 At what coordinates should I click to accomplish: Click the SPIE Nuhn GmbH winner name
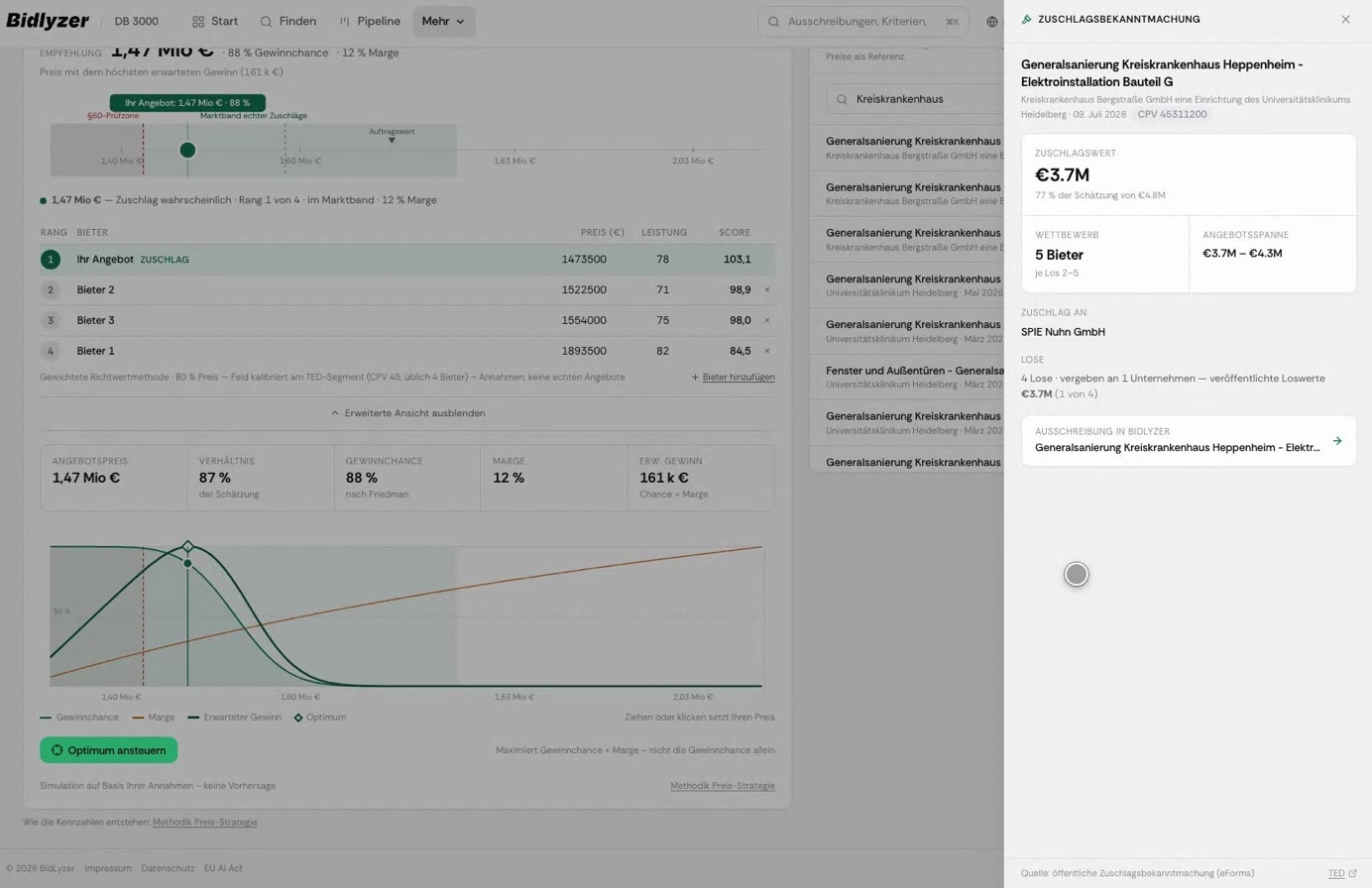click(x=1063, y=332)
